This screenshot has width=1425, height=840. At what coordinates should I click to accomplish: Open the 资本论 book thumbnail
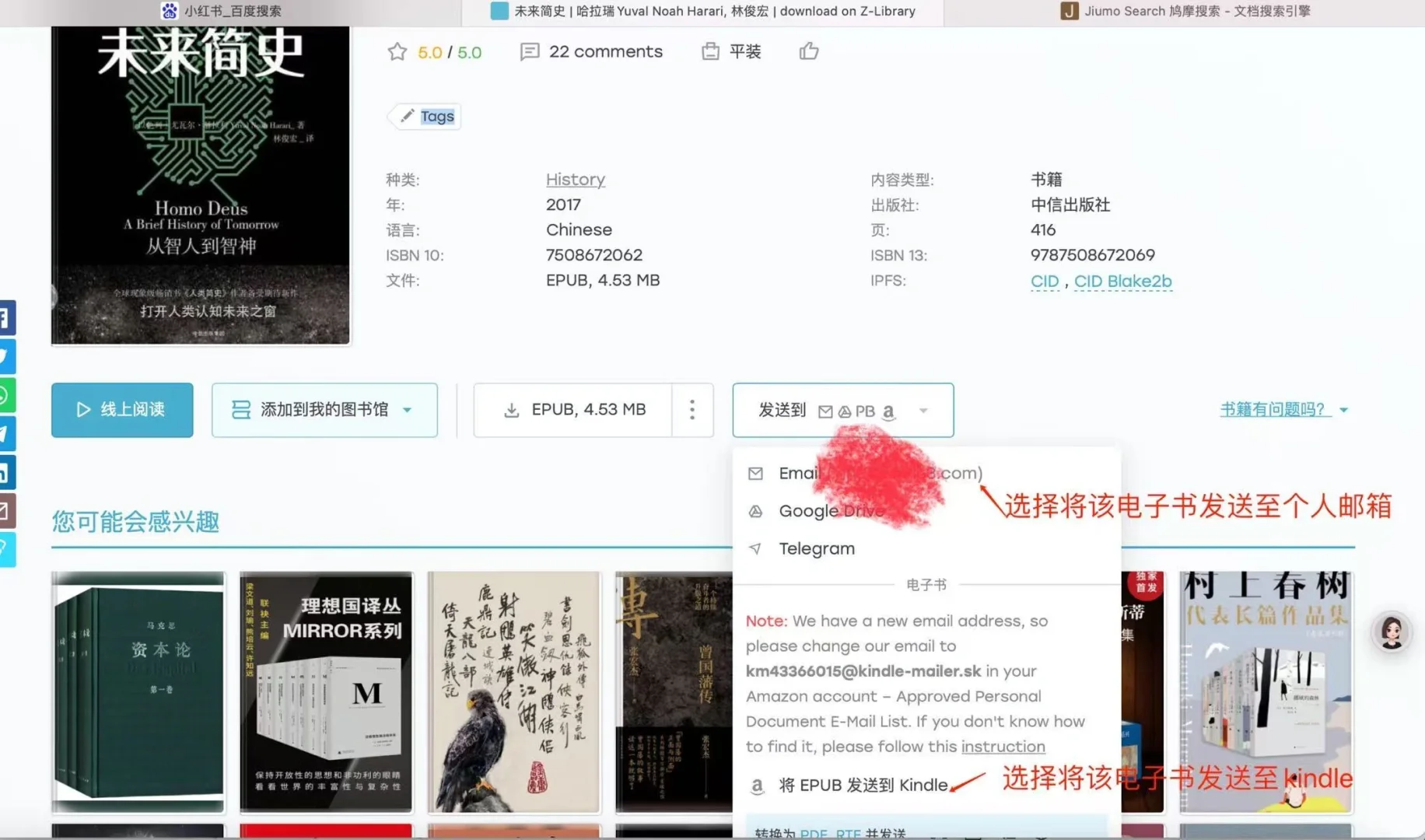(x=138, y=692)
